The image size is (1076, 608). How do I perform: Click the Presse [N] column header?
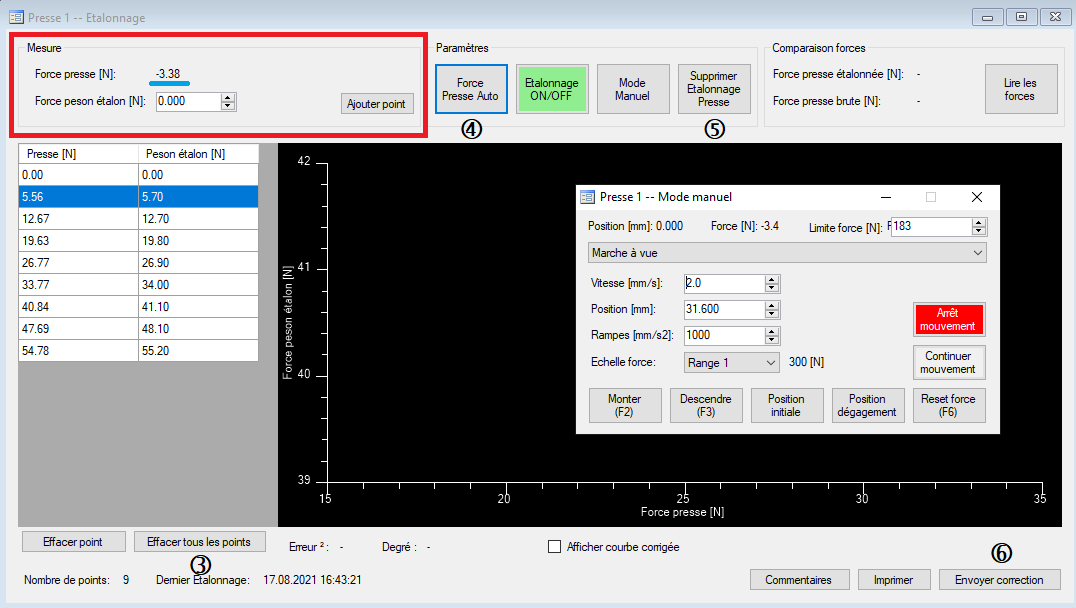[x=78, y=154]
